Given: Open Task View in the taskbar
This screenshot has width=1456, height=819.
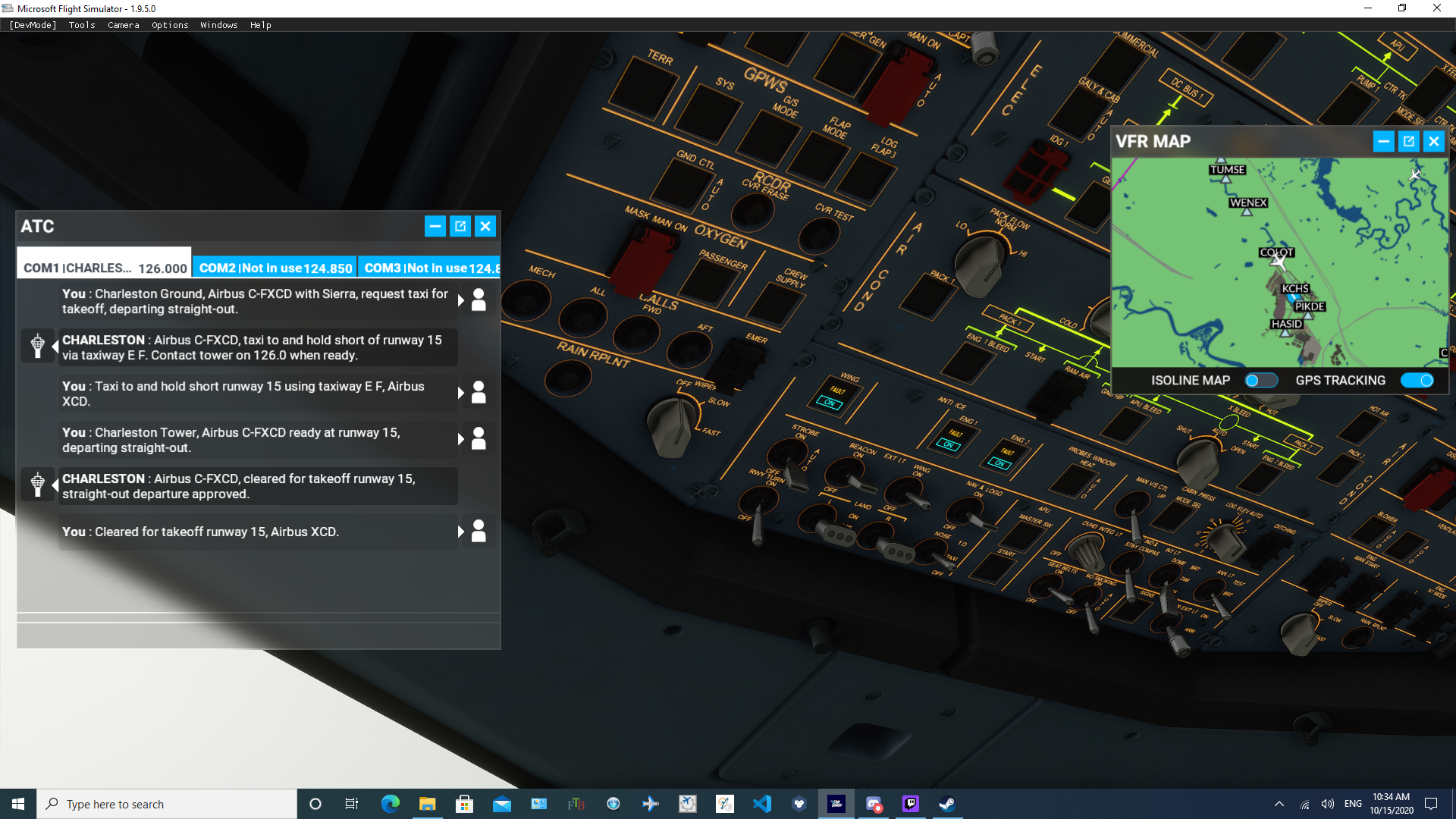Looking at the screenshot, I should coord(352,804).
